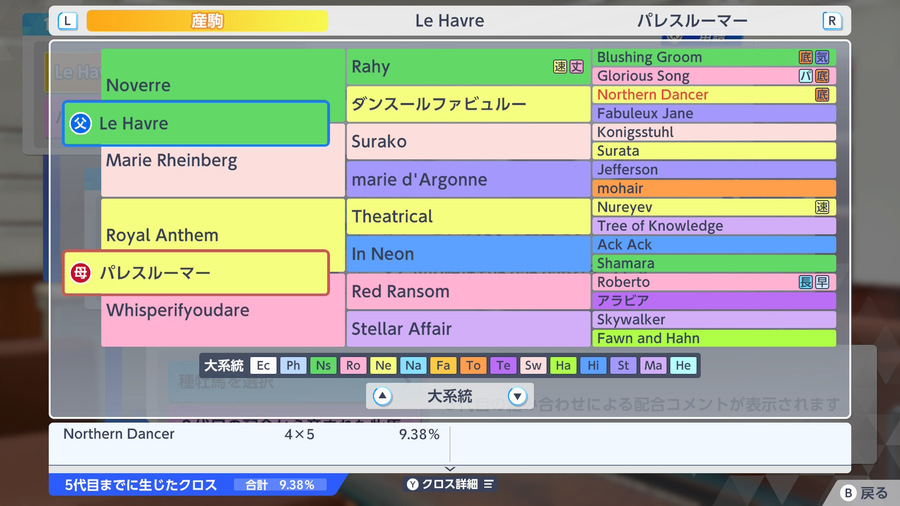The height and width of the screenshot is (506, 900).
Task: Click the 戻る back button
Action: coord(874,493)
